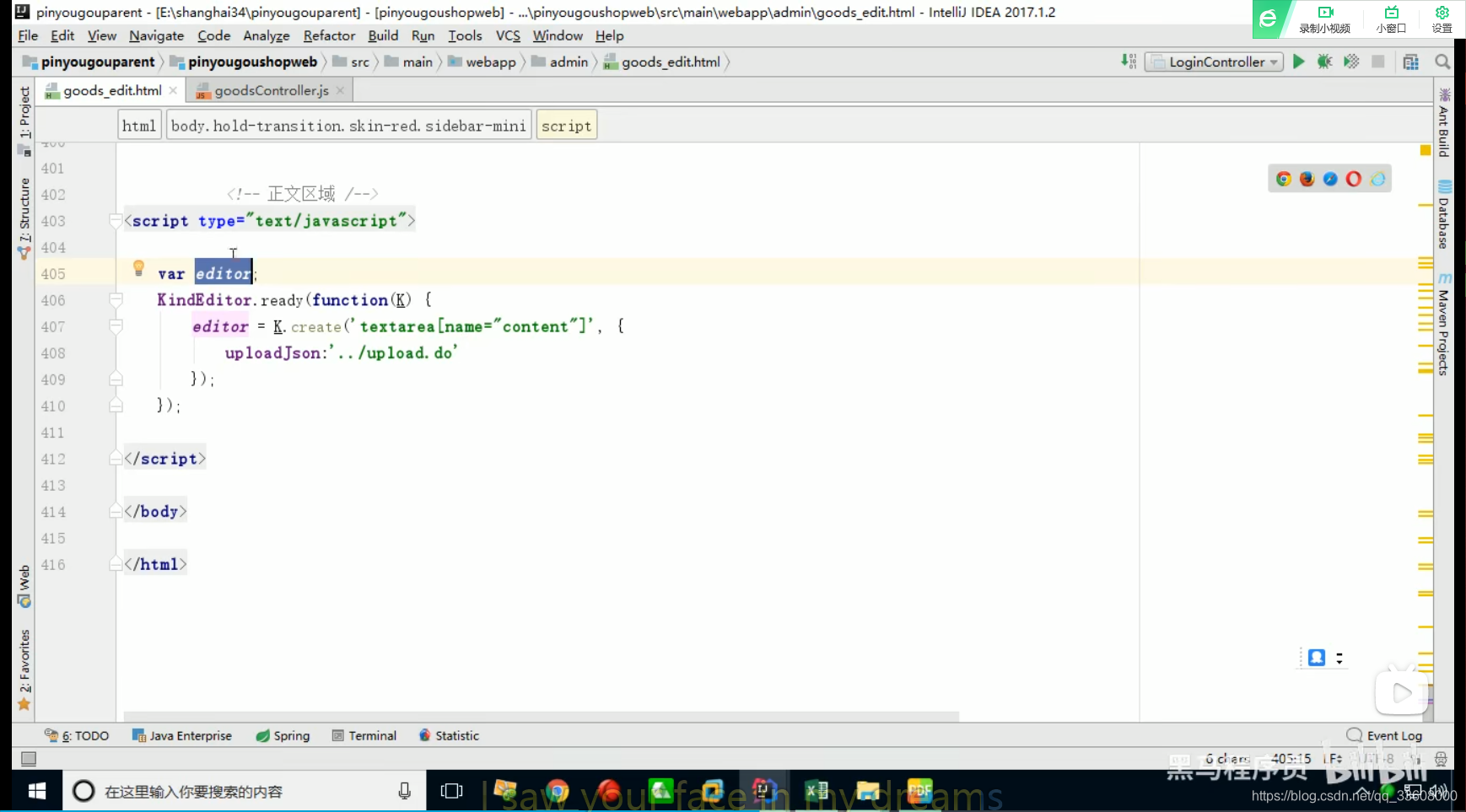The width and height of the screenshot is (1466, 812).
Task: Open the File menu
Action: (x=28, y=35)
